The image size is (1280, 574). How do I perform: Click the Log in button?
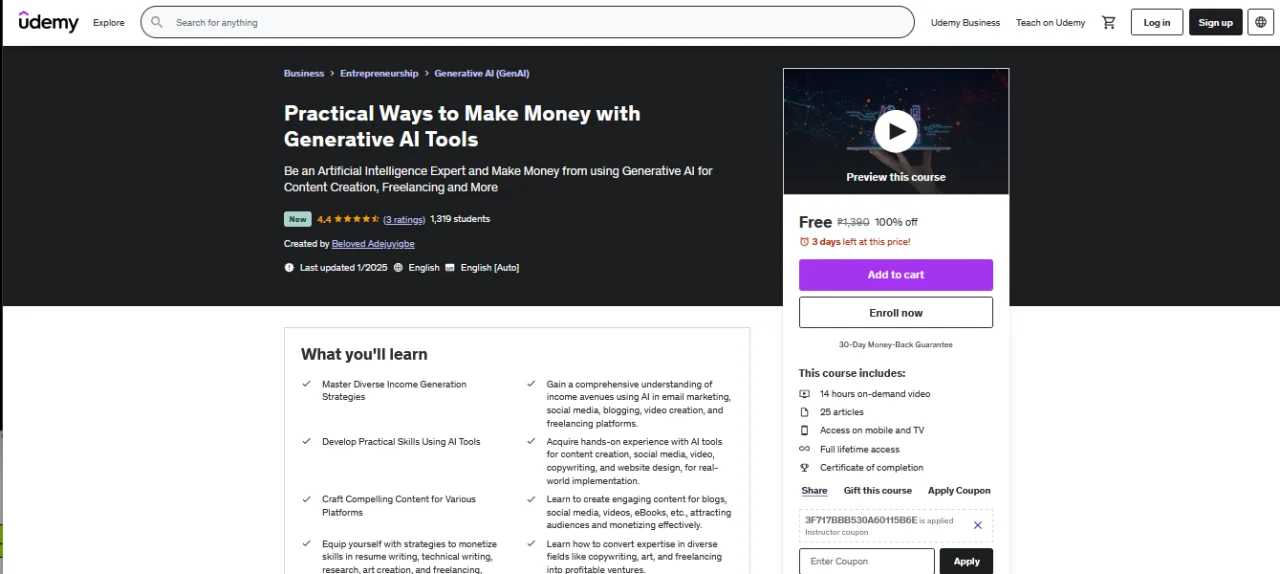(x=1157, y=22)
